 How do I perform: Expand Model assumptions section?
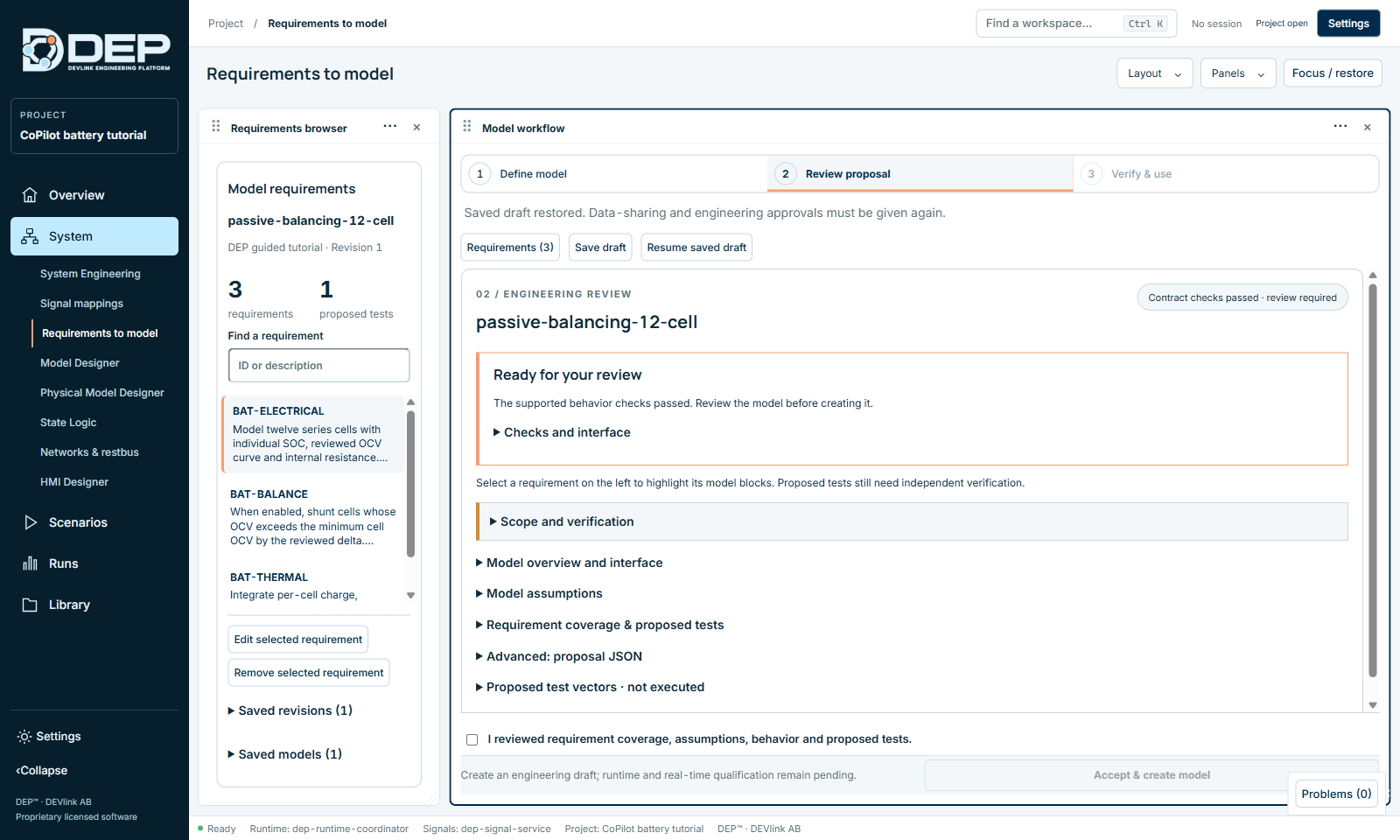539,593
